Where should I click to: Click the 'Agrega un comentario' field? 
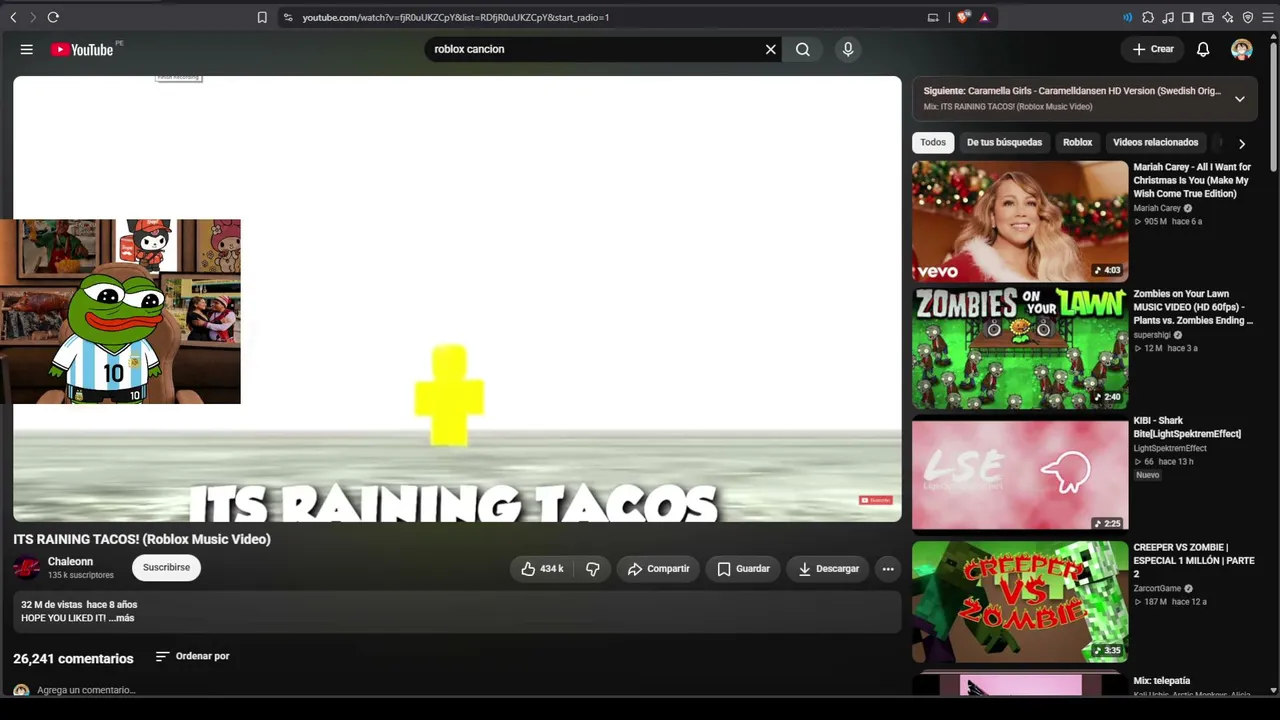pos(86,690)
